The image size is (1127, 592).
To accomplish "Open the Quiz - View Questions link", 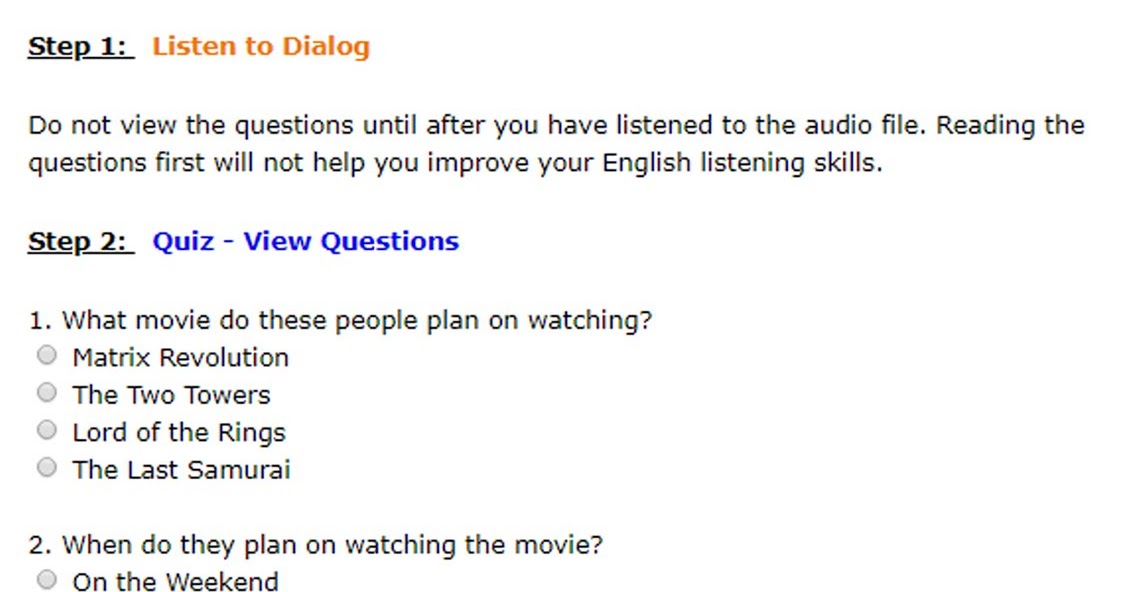I will [304, 241].
